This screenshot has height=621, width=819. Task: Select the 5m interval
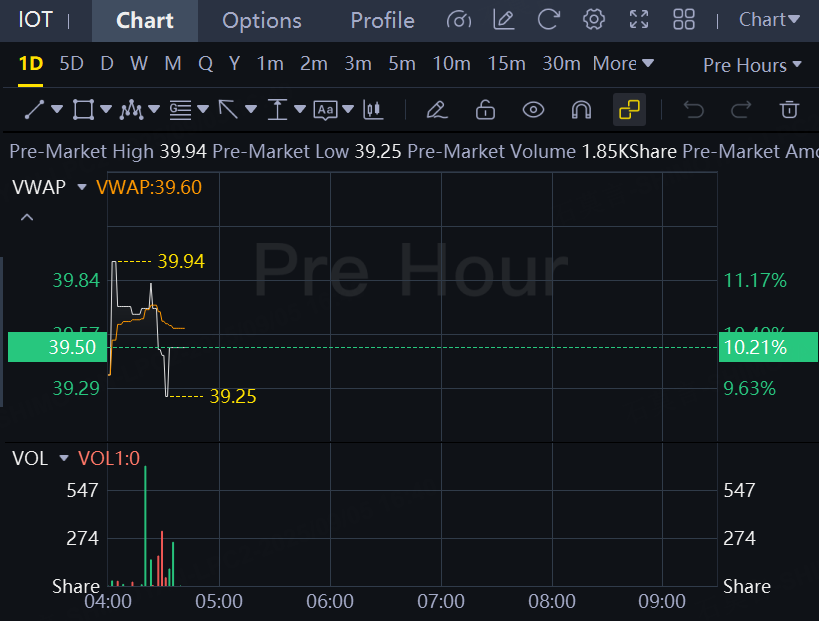[x=402, y=64]
